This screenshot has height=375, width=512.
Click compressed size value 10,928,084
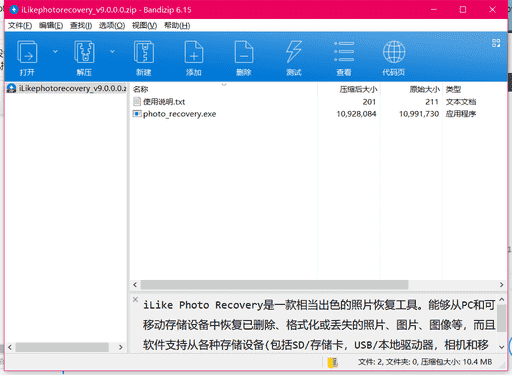(356, 114)
